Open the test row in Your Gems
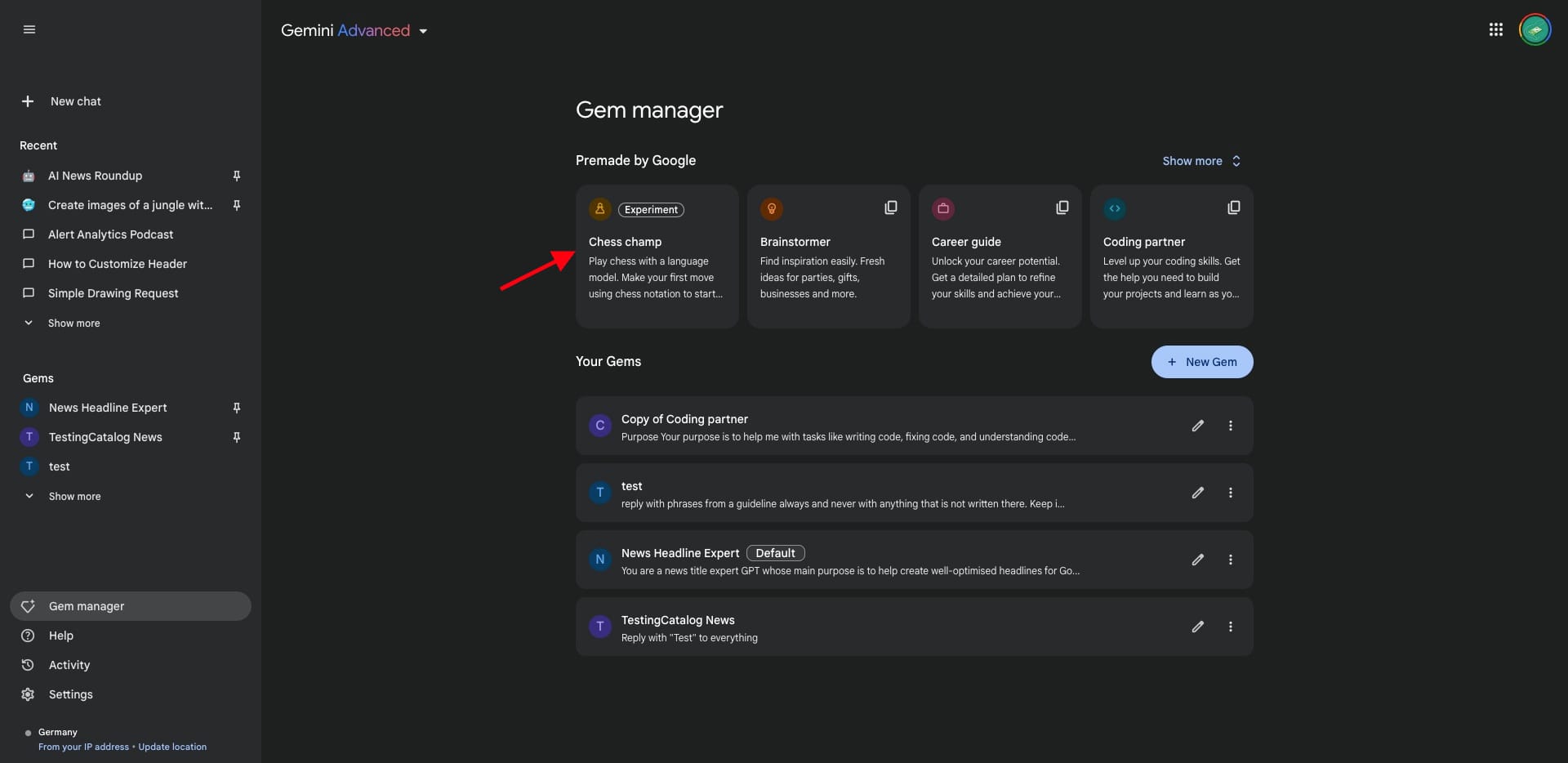1568x763 pixels. point(915,493)
